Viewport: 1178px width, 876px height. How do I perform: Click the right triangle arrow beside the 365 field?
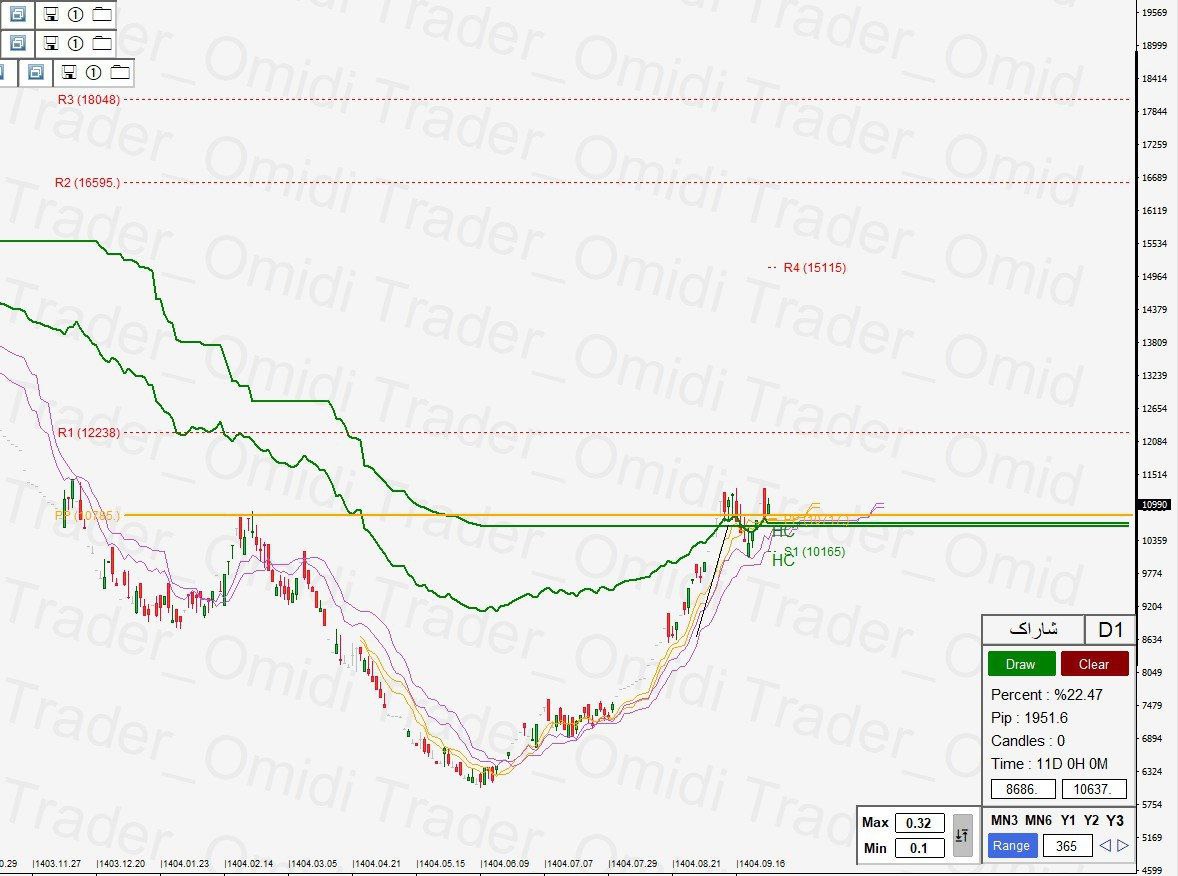(1122, 846)
